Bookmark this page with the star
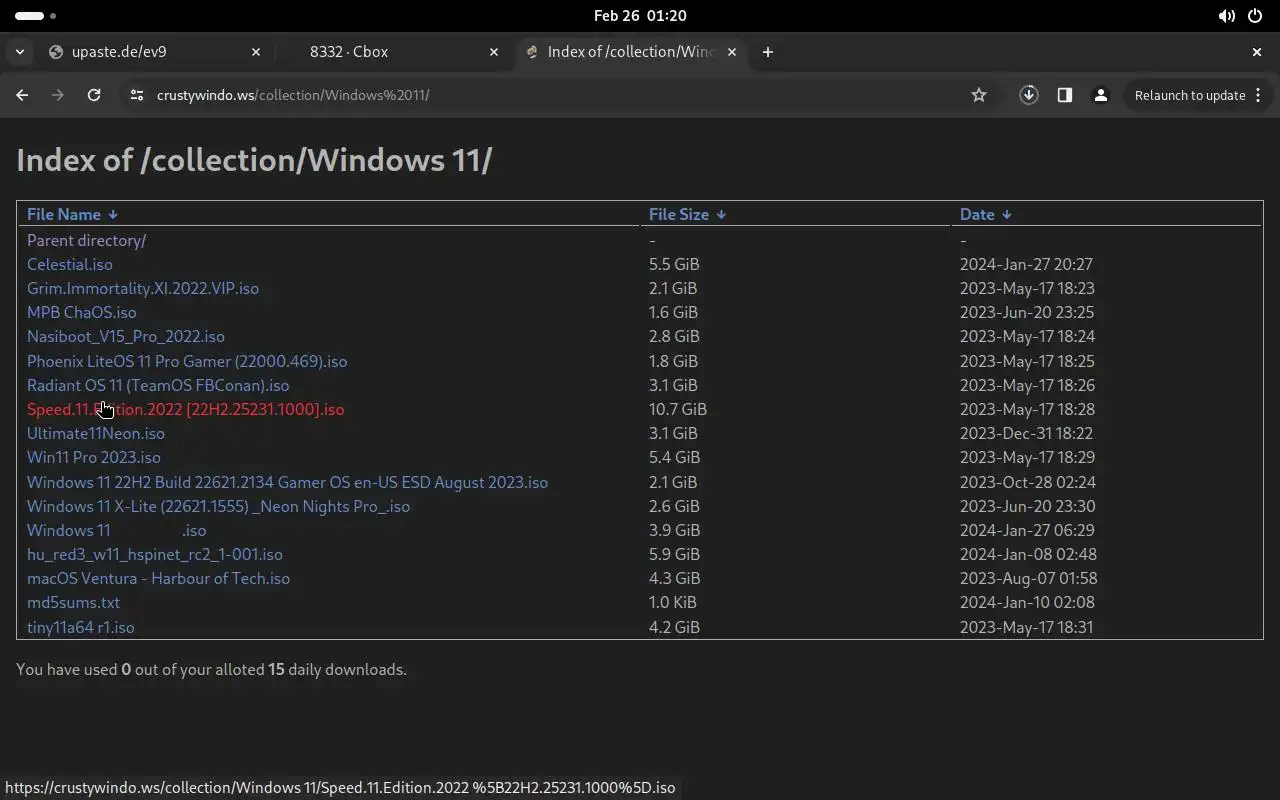 [x=979, y=95]
